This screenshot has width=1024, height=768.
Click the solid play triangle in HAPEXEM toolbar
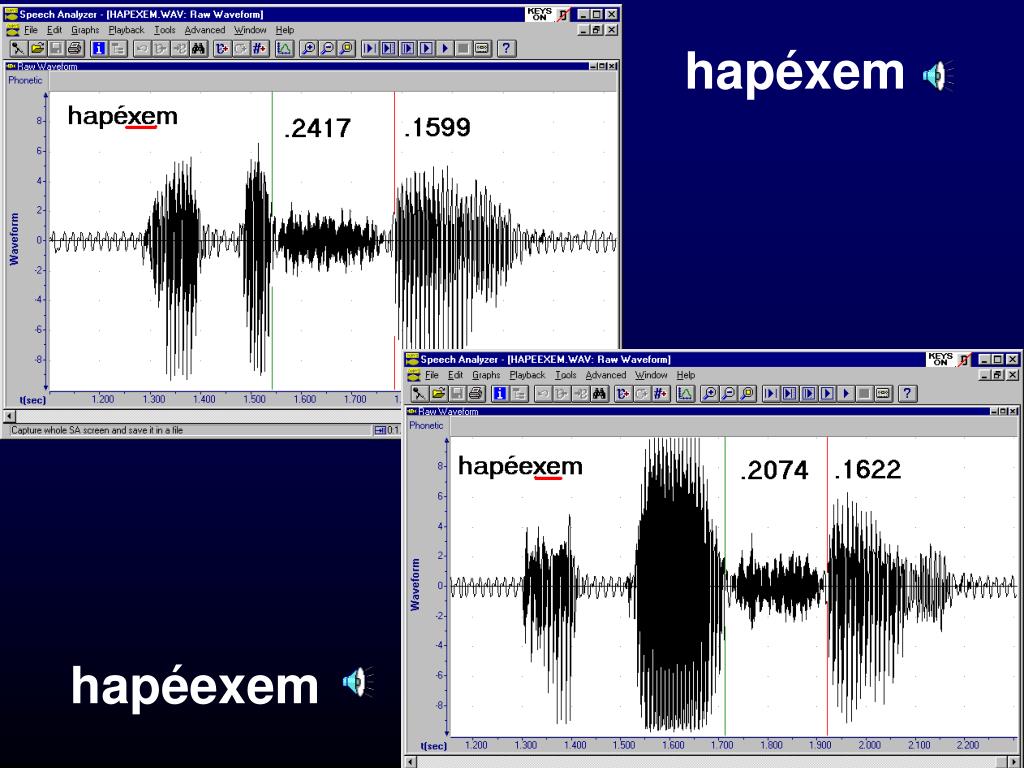point(445,48)
